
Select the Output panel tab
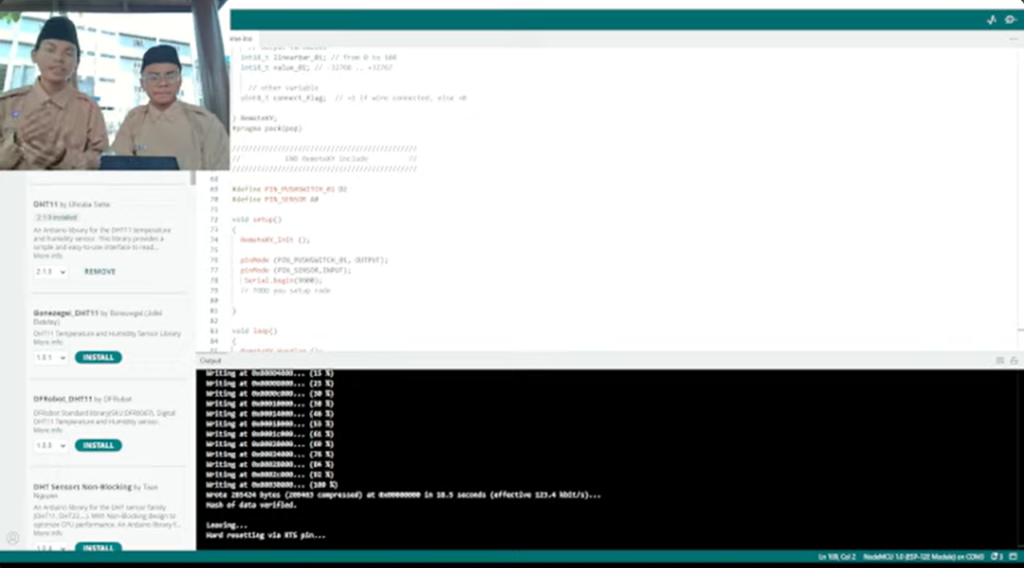coord(210,360)
